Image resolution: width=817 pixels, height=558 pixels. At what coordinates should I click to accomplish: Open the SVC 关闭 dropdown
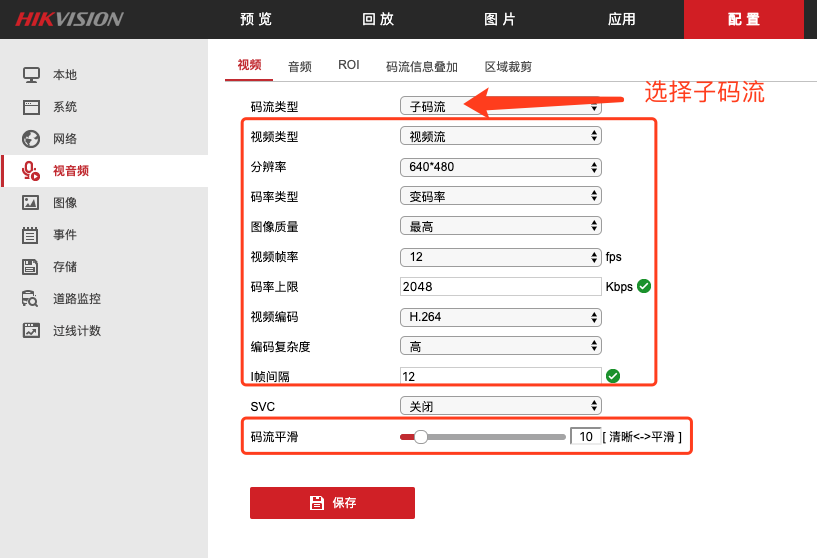(x=500, y=406)
